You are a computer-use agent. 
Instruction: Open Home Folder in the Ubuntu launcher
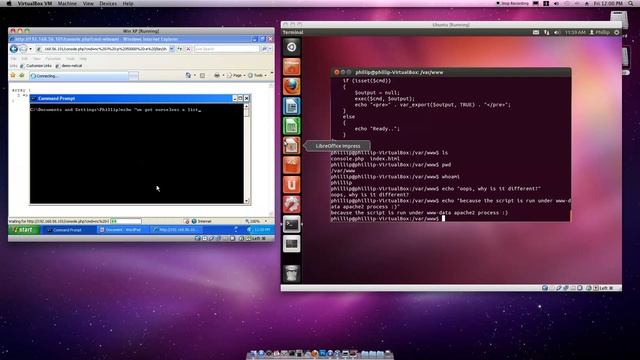point(291,67)
